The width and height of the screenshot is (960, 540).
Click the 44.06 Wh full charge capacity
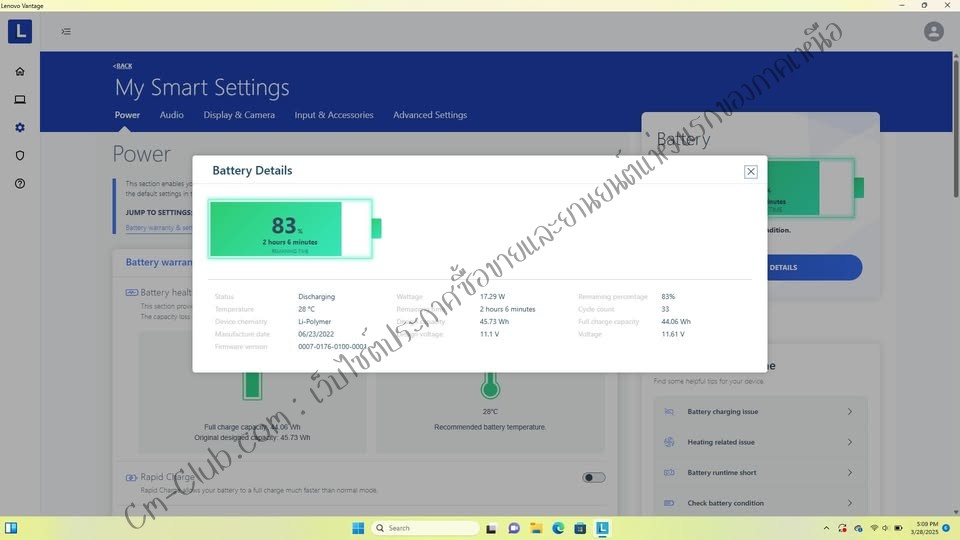(x=676, y=322)
